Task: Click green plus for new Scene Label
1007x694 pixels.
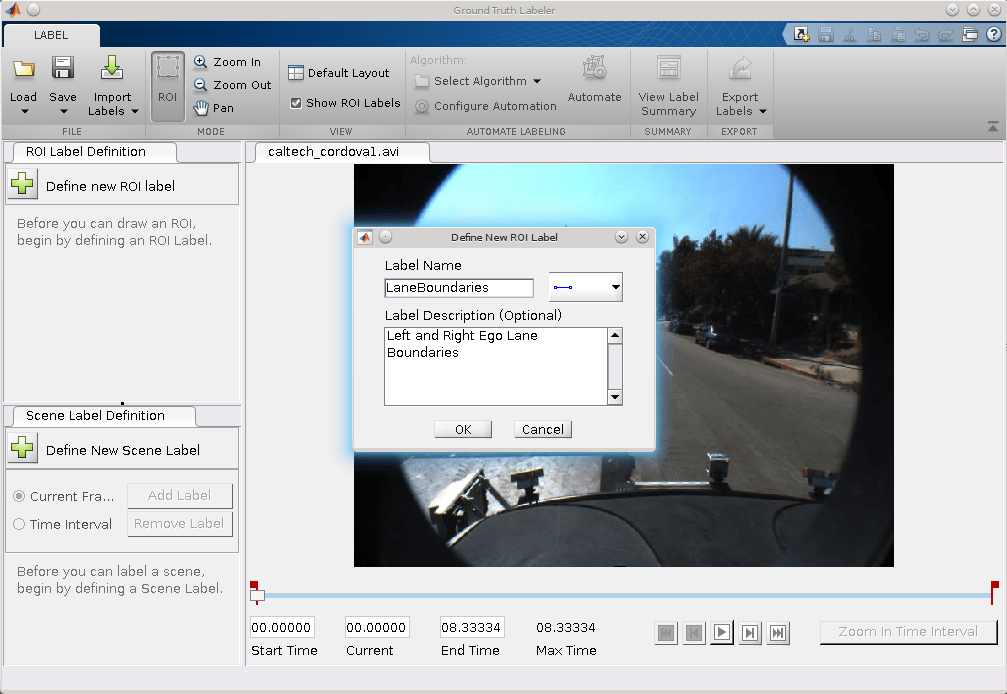Action: click(22, 447)
